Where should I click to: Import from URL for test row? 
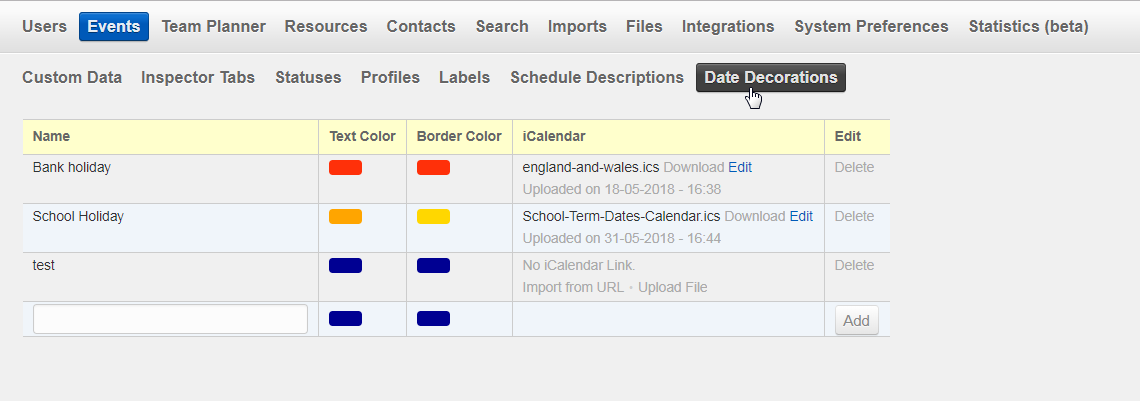click(572, 287)
